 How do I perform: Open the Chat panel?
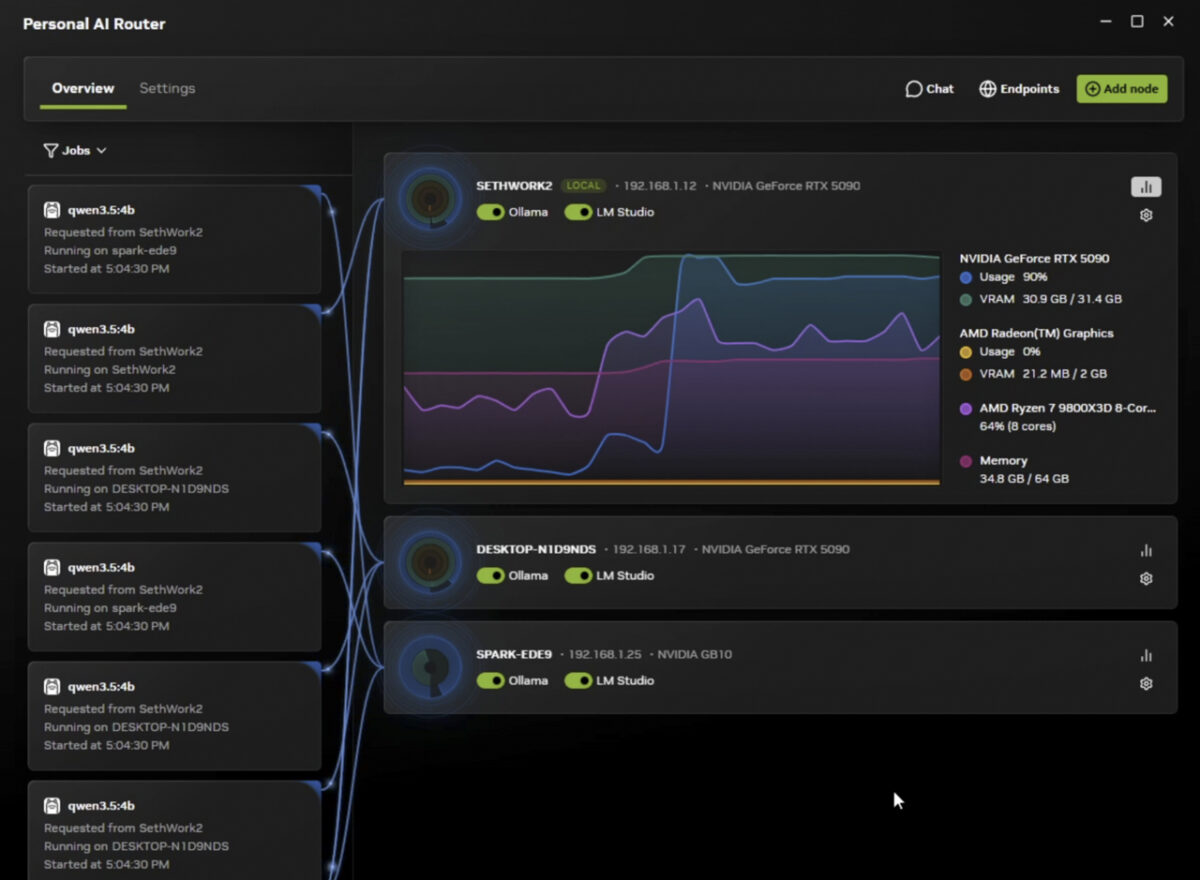pyautogui.click(x=929, y=89)
